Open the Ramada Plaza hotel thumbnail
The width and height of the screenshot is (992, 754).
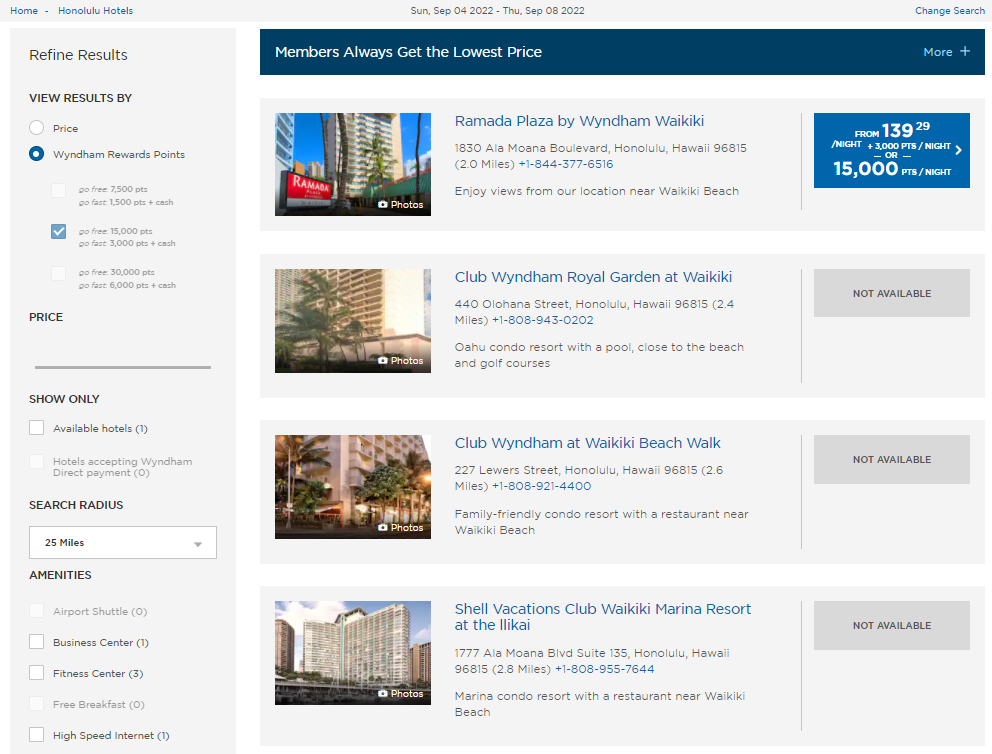click(x=352, y=164)
